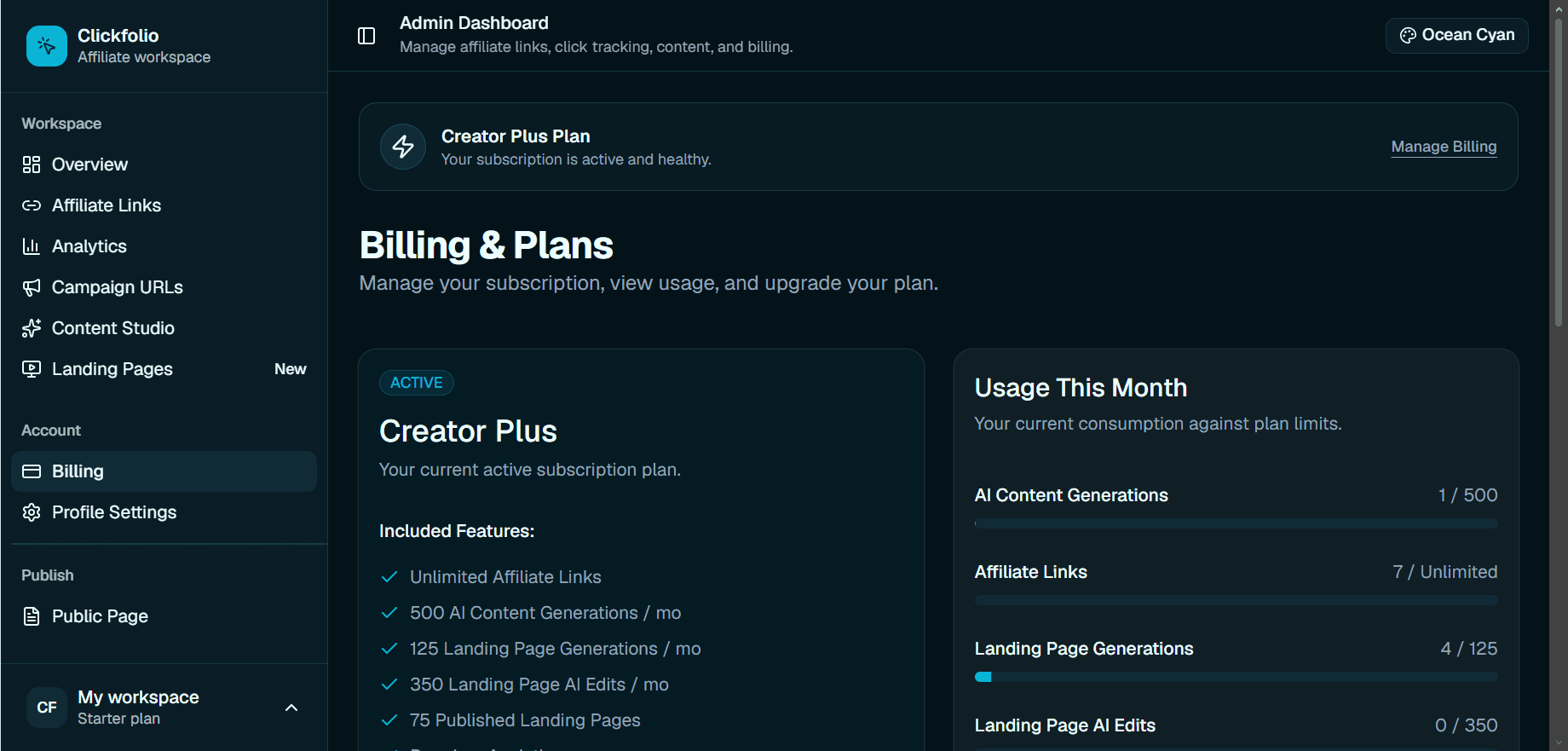Click the New badge on Landing Pages
The width and height of the screenshot is (1568, 751).
coord(290,369)
